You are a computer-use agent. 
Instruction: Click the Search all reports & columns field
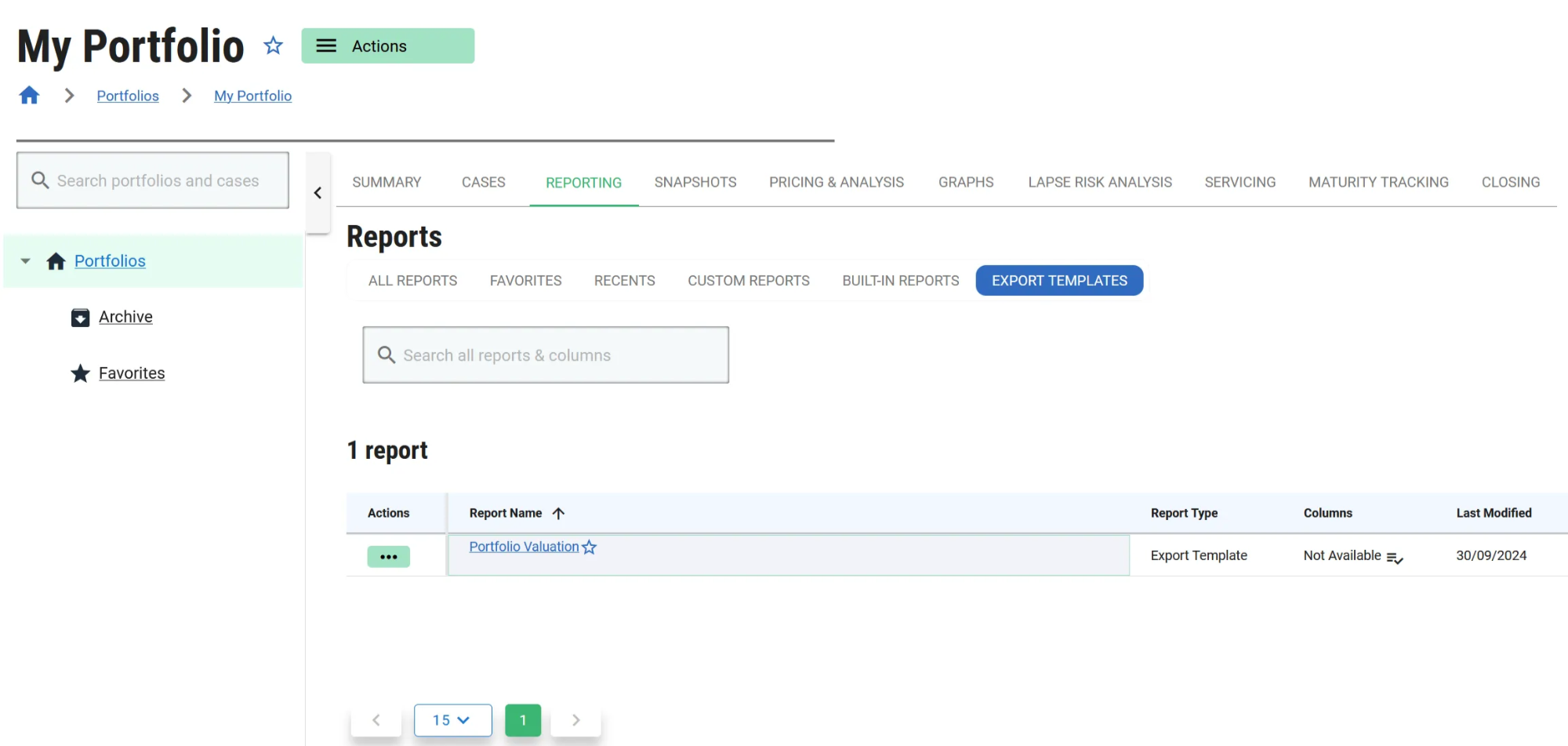click(x=546, y=355)
